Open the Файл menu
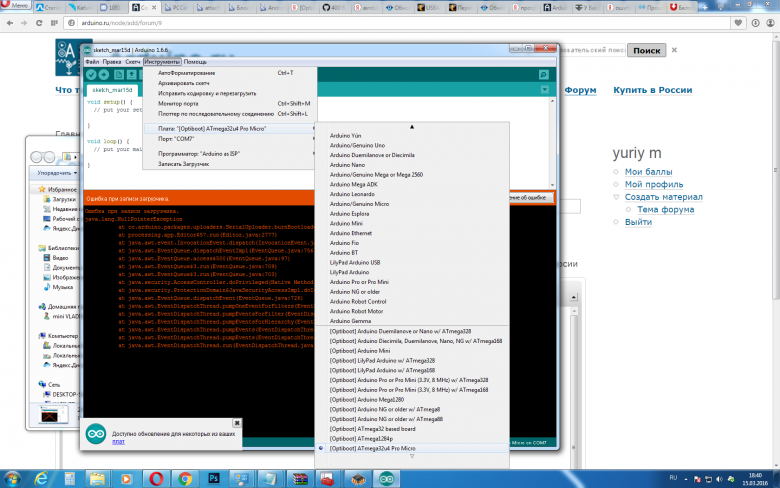Viewport: 780px width, 488px height. [x=92, y=62]
